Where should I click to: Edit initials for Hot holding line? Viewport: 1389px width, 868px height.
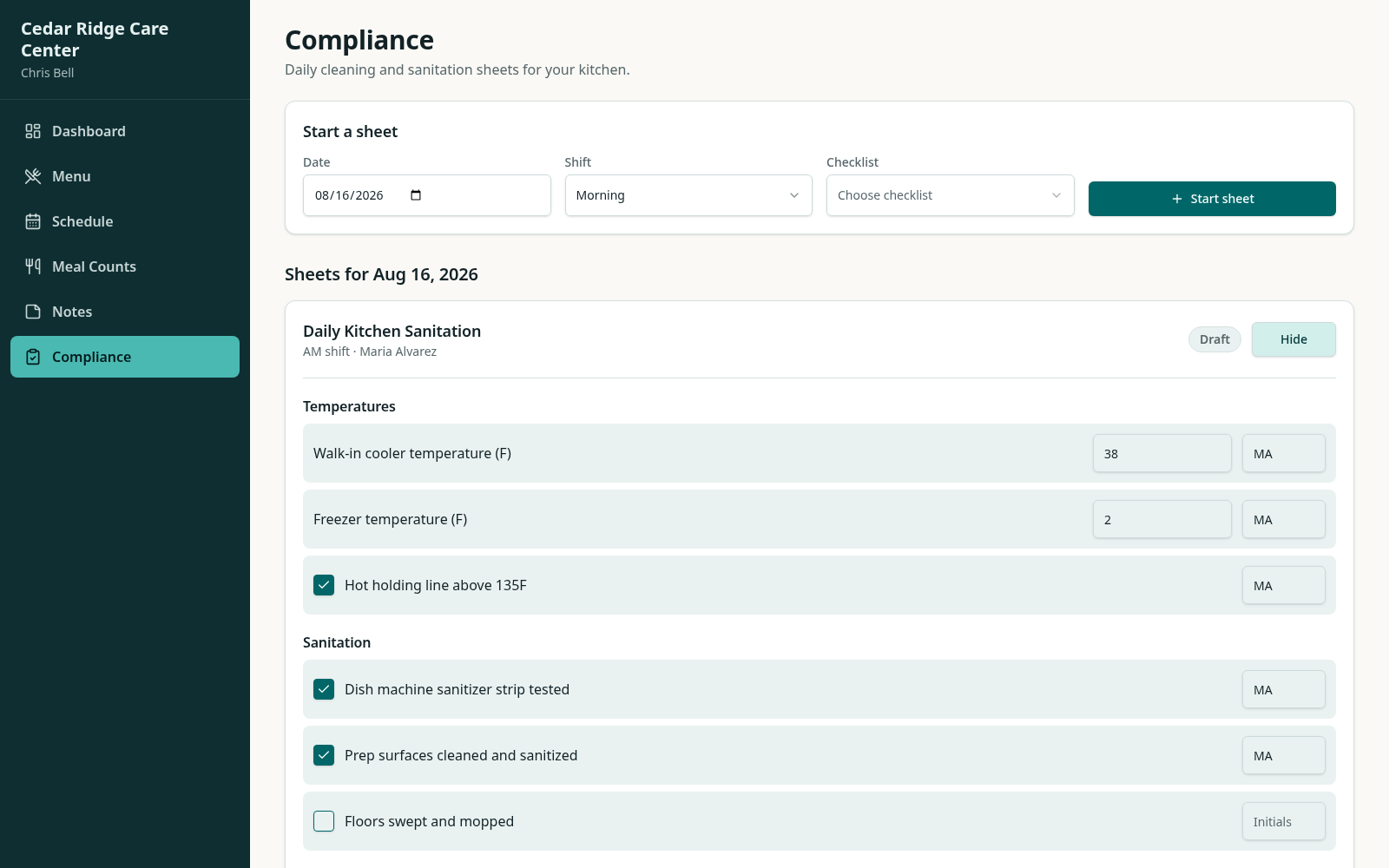[x=1283, y=585]
